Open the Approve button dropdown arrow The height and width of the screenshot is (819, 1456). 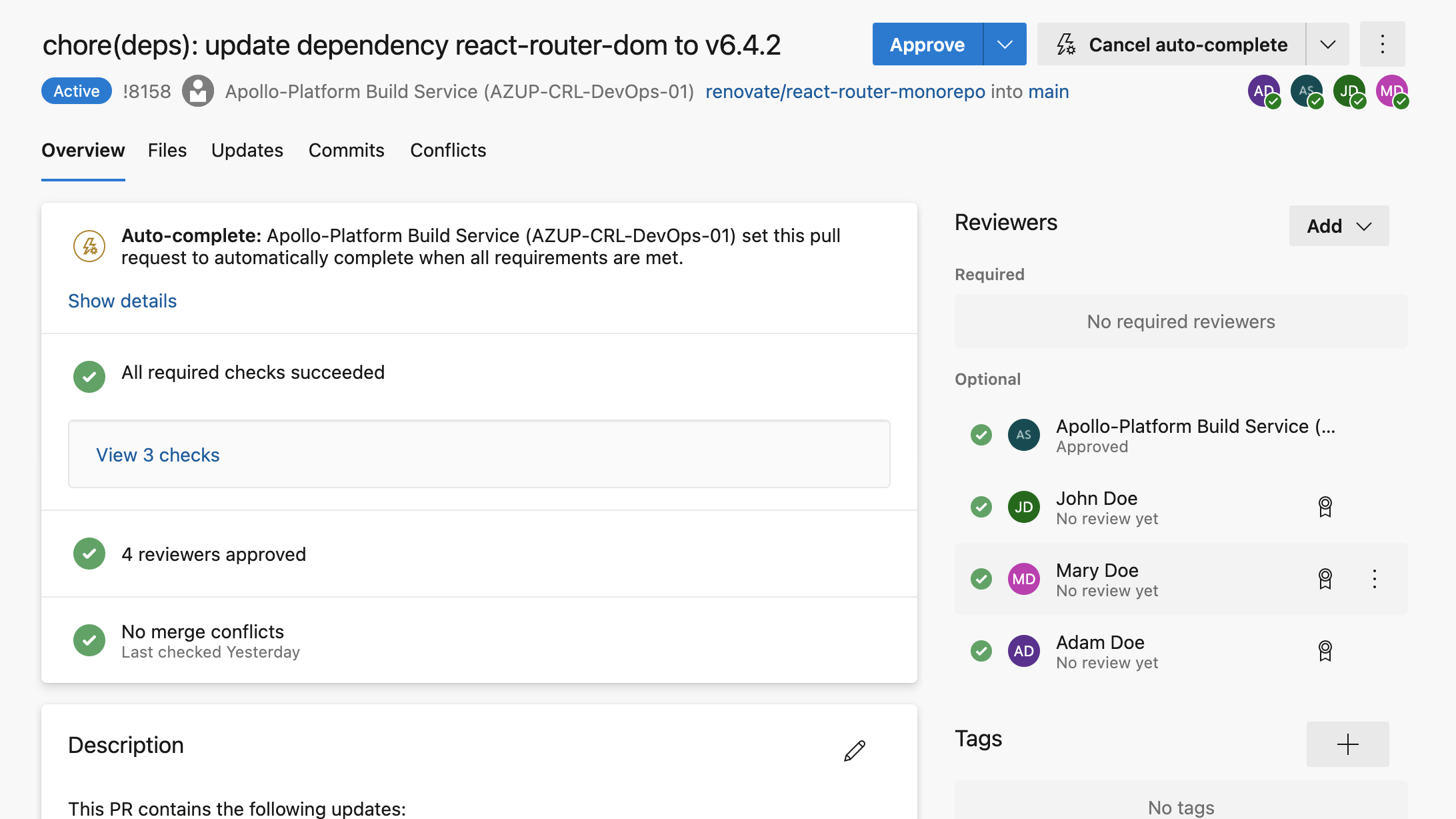tap(1004, 44)
